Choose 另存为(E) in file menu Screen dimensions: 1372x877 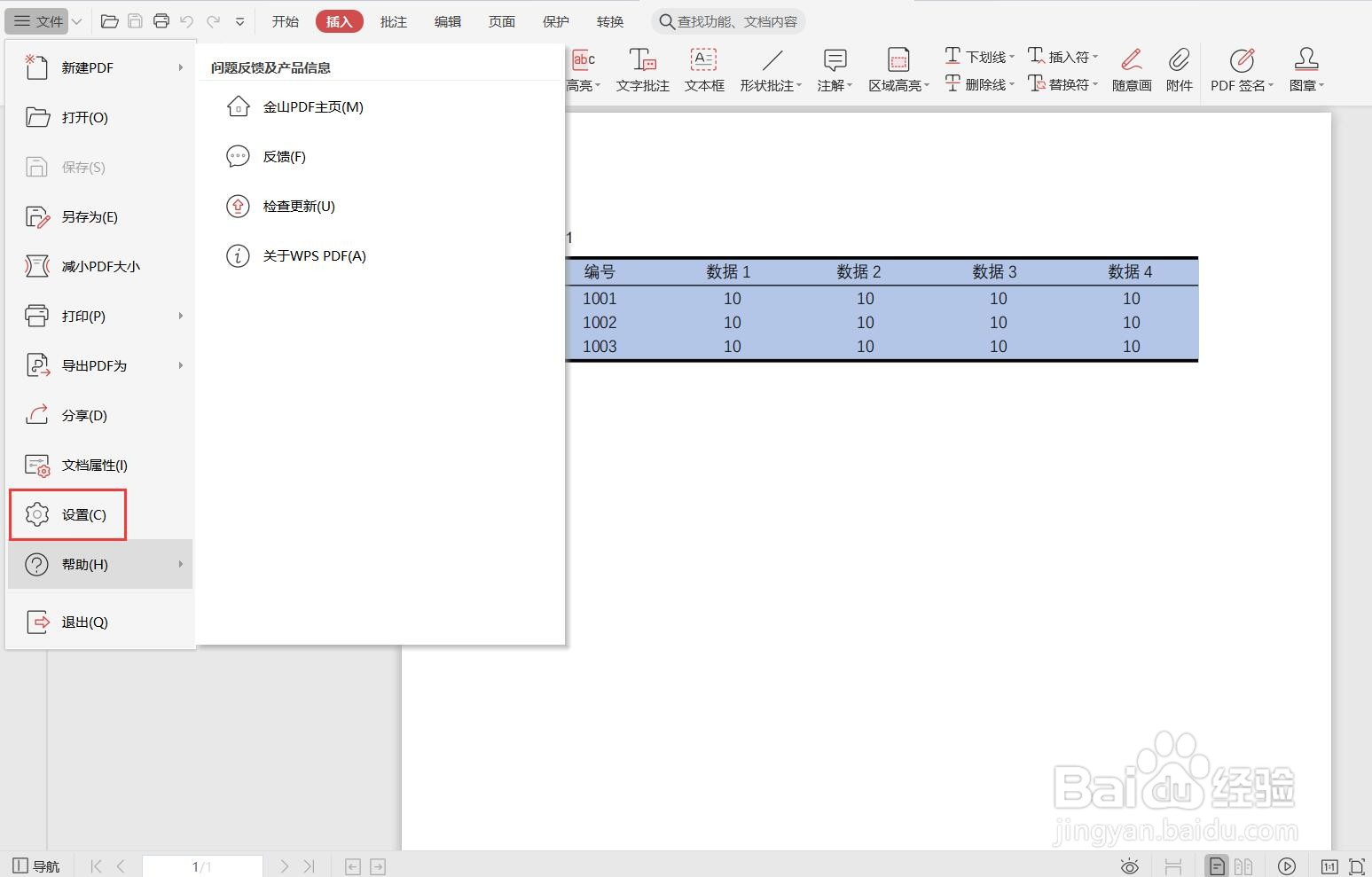click(100, 216)
